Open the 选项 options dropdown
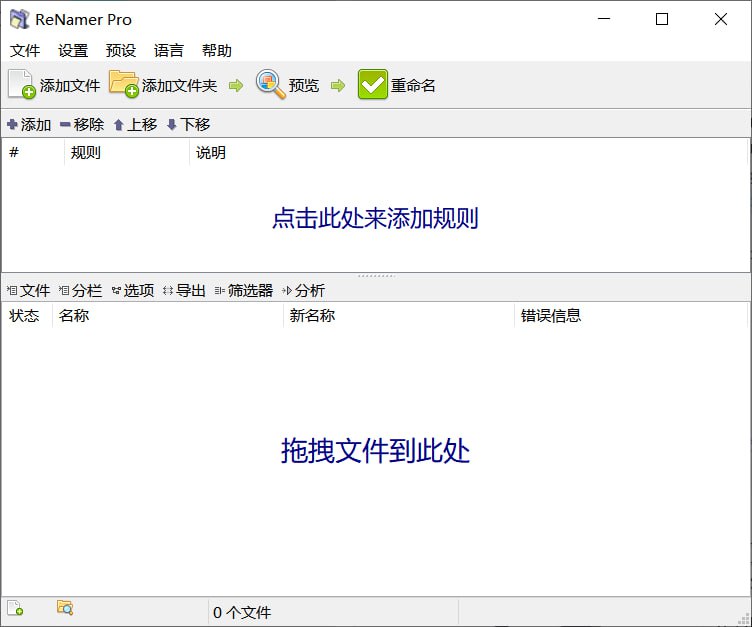 click(x=133, y=290)
